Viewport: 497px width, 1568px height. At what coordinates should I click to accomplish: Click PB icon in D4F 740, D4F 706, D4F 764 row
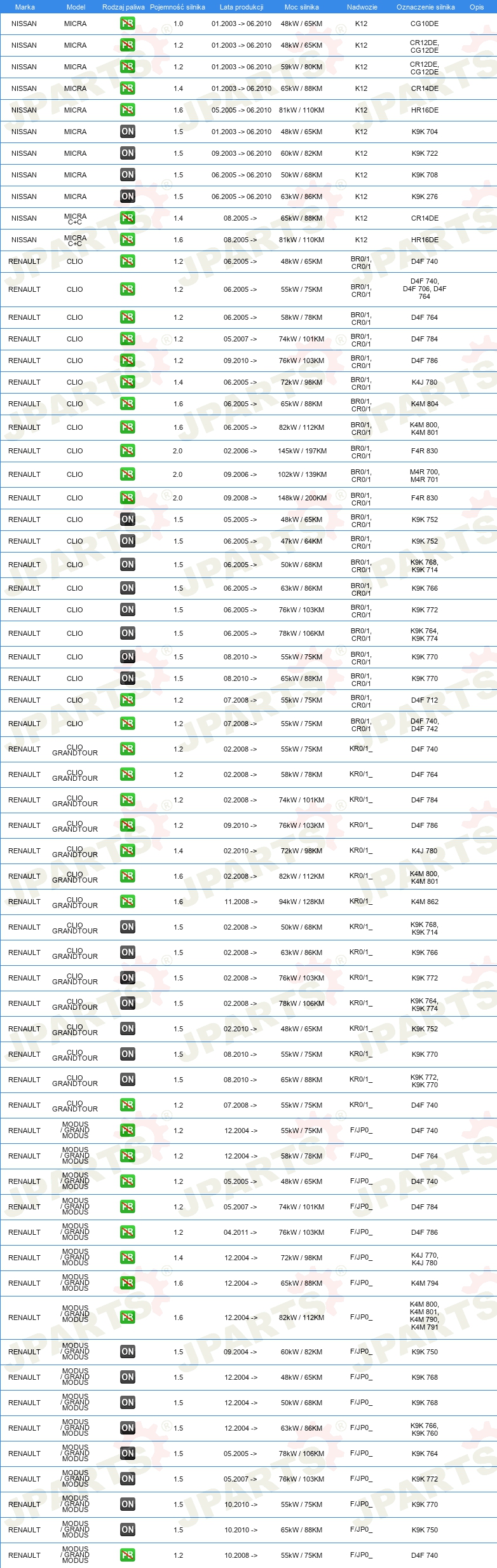coord(127,289)
